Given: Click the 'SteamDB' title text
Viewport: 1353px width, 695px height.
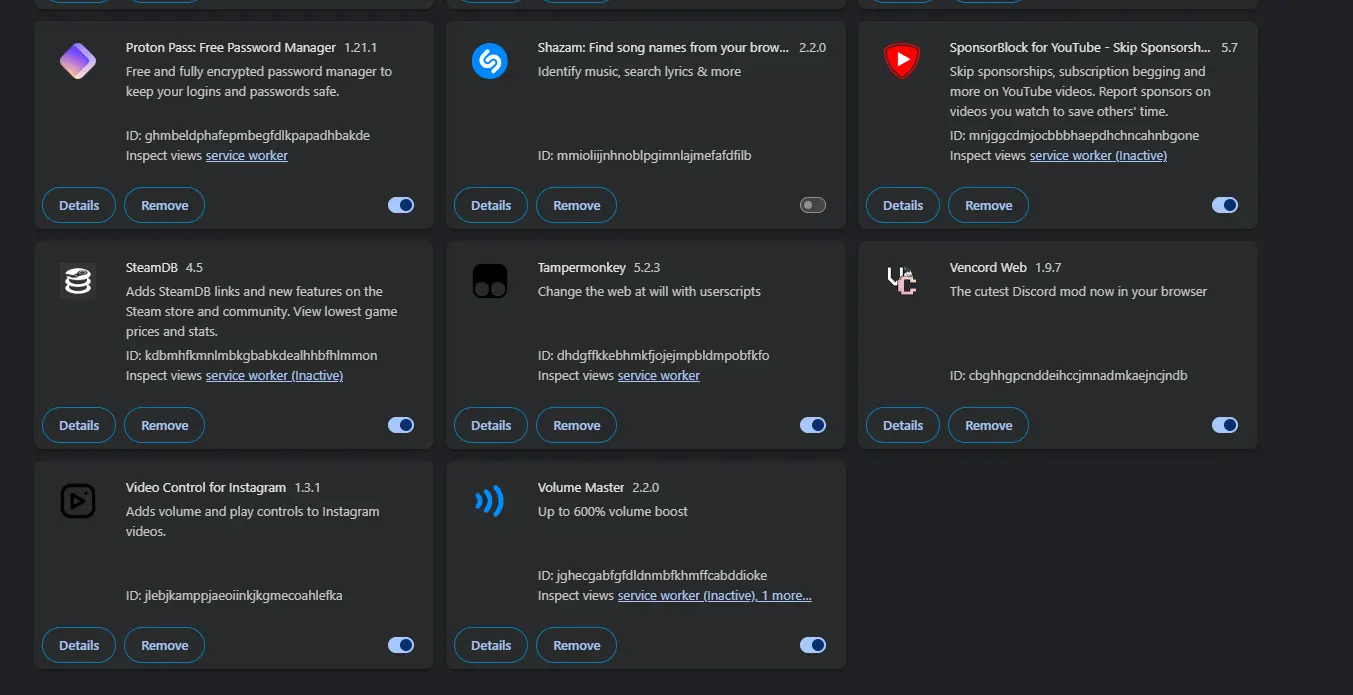Looking at the screenshot, I should pyautogui.click(x=152, y=267).
